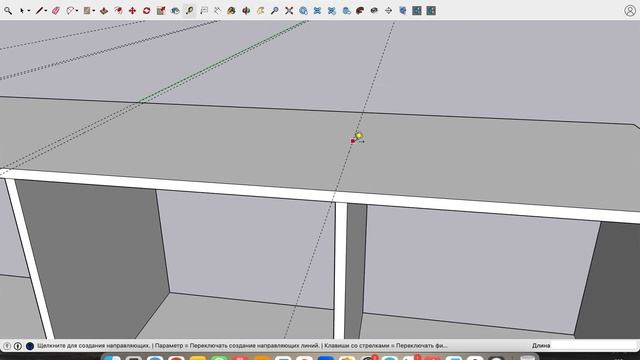640x360 pixels.
Task: Expand the Line tool dropdown arrow
Action: tap(46, 11)
